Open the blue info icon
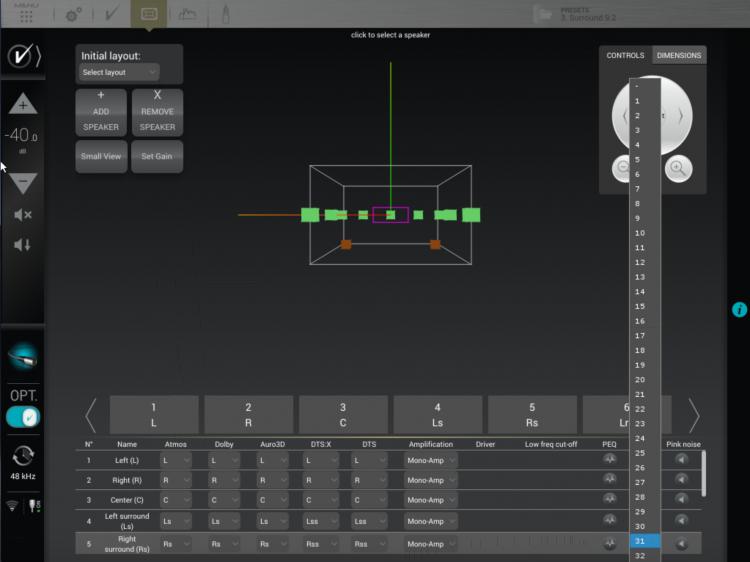The height and width of the screenshot is (562, 750). point(740,310)
